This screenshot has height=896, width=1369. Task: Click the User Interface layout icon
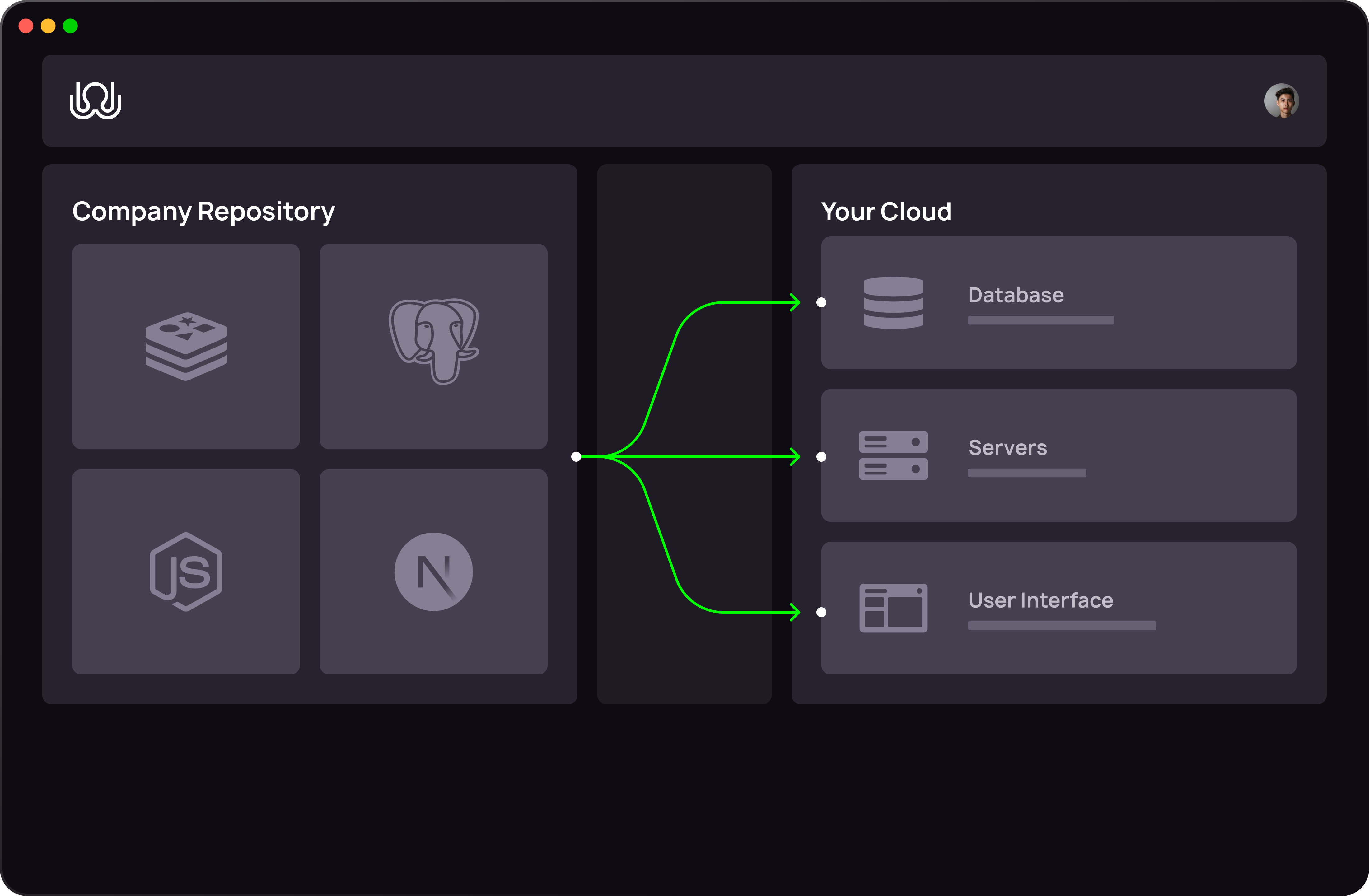tap(893, 608)
